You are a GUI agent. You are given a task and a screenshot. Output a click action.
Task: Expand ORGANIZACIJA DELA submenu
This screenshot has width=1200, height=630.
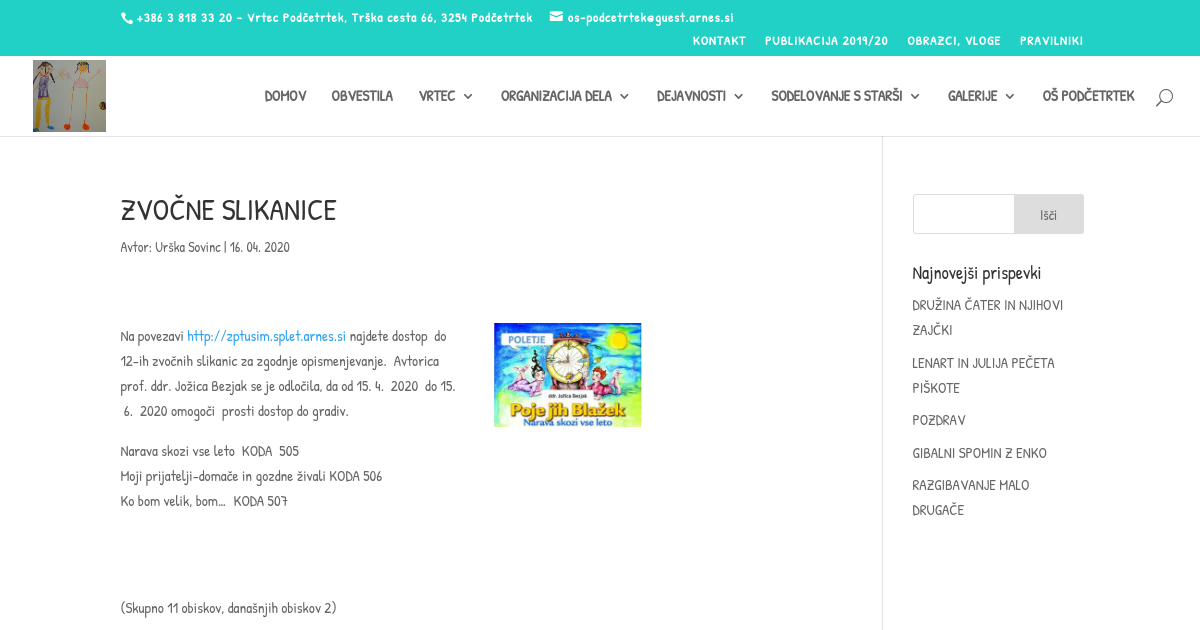pyautogui.click(x=565, y=96)
